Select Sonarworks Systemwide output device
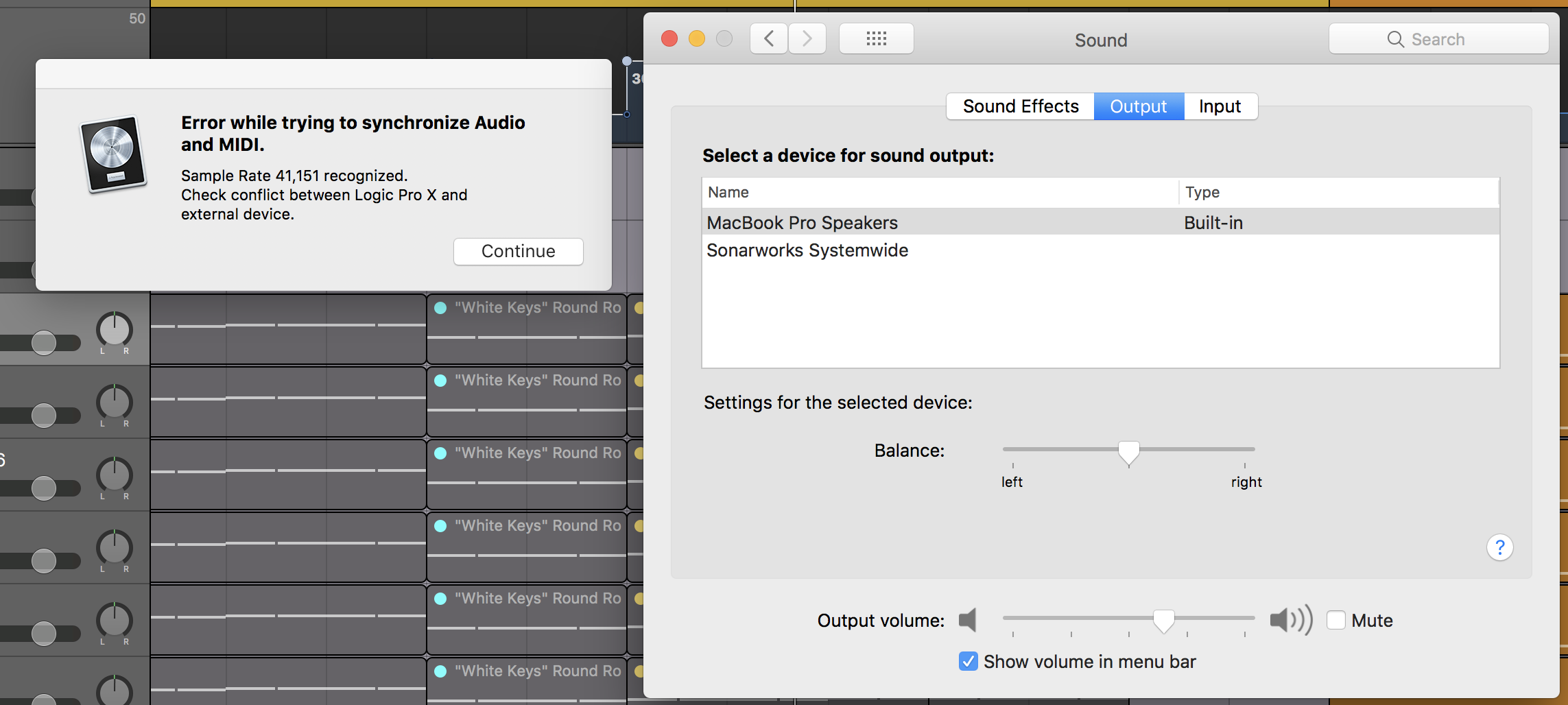The image size is (1568, 705). 807,250
